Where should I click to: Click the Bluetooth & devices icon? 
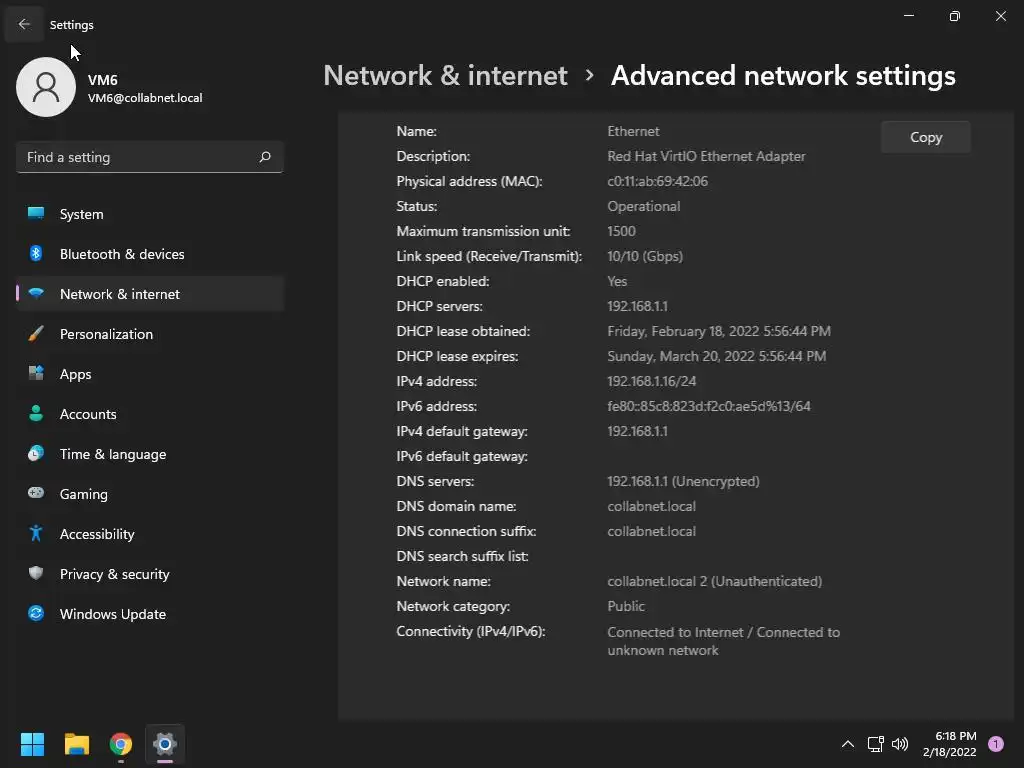click(x=36, y=254)
